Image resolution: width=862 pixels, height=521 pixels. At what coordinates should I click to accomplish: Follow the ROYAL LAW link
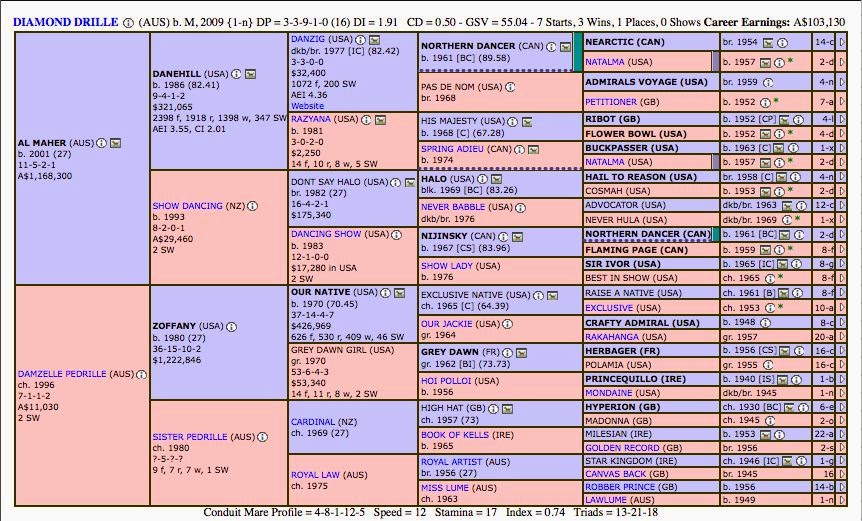click(315, 475)
